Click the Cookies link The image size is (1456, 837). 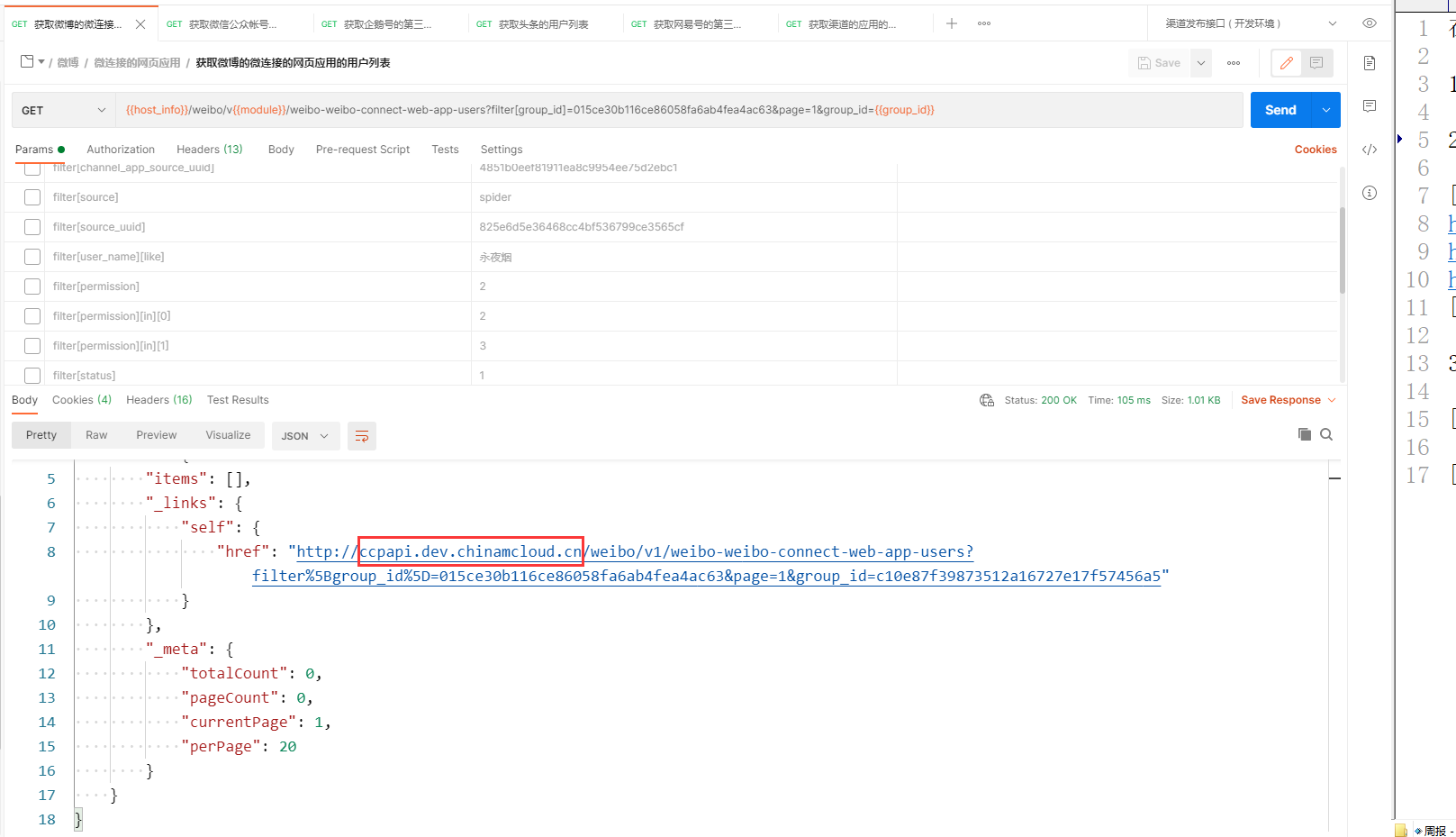[x=1315, y=150]
